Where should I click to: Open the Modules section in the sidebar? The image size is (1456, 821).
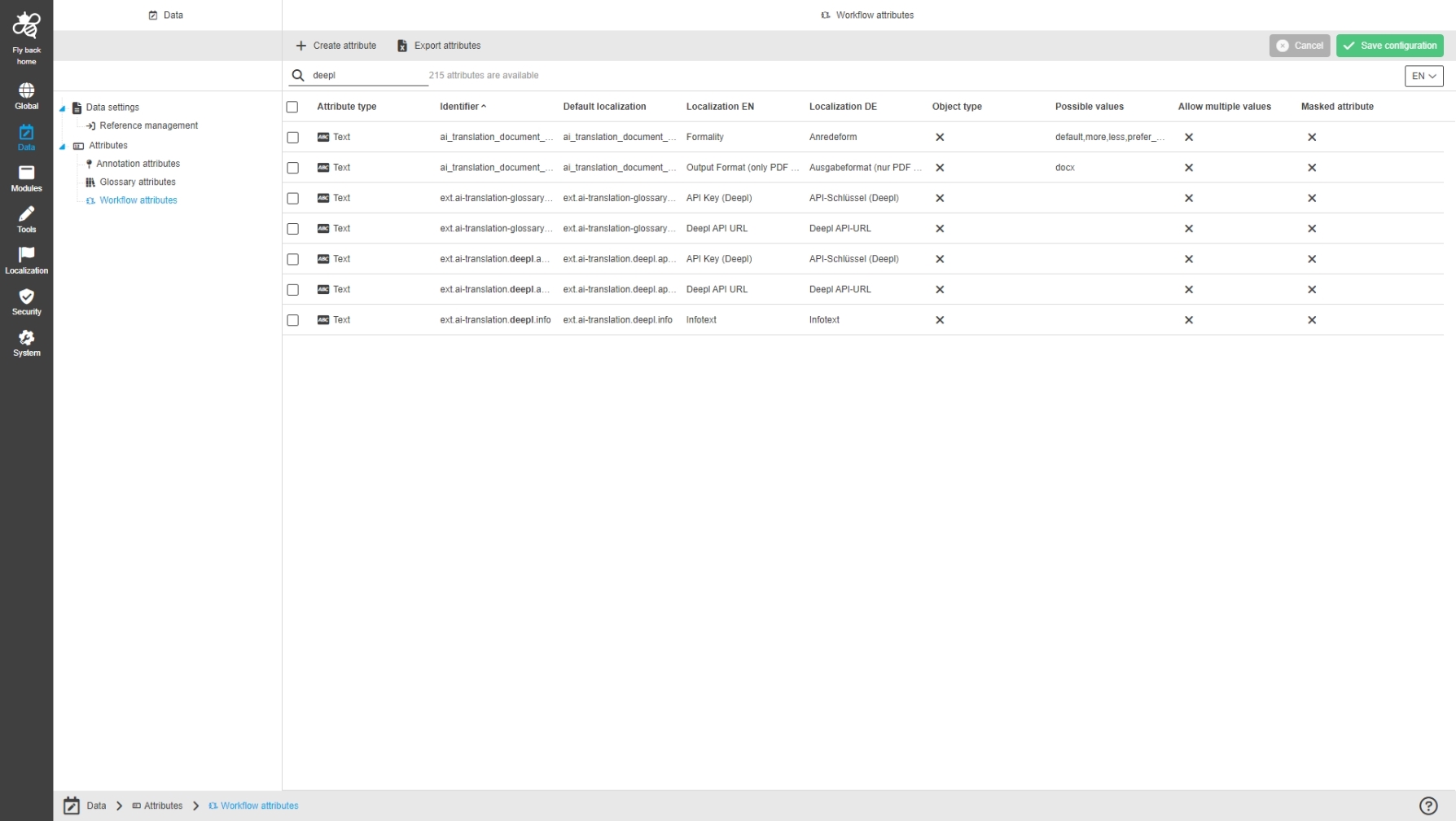click(x=26, y=178)
